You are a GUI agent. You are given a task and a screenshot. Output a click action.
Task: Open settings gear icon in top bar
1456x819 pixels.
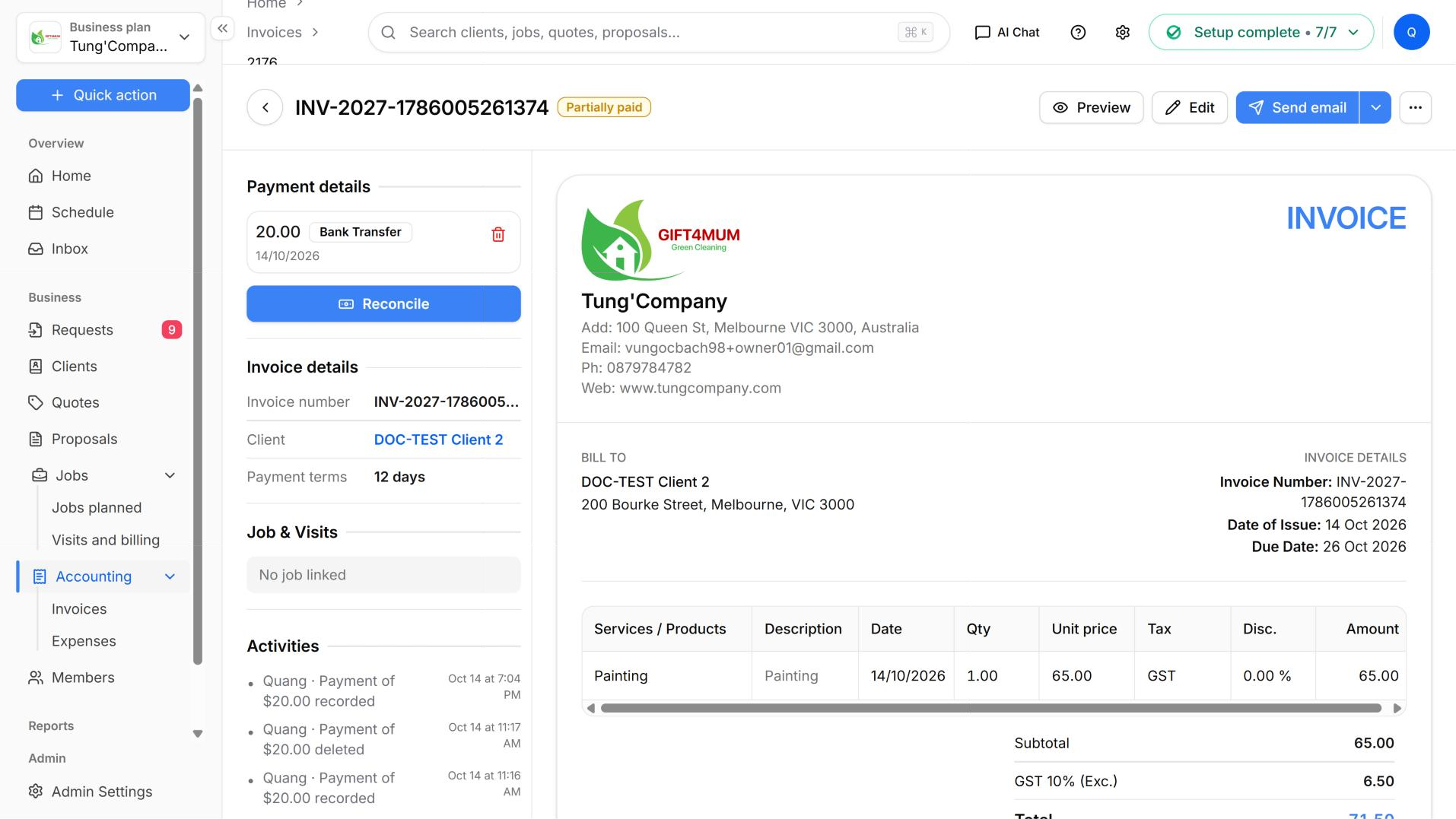[x=1123, y=32]
